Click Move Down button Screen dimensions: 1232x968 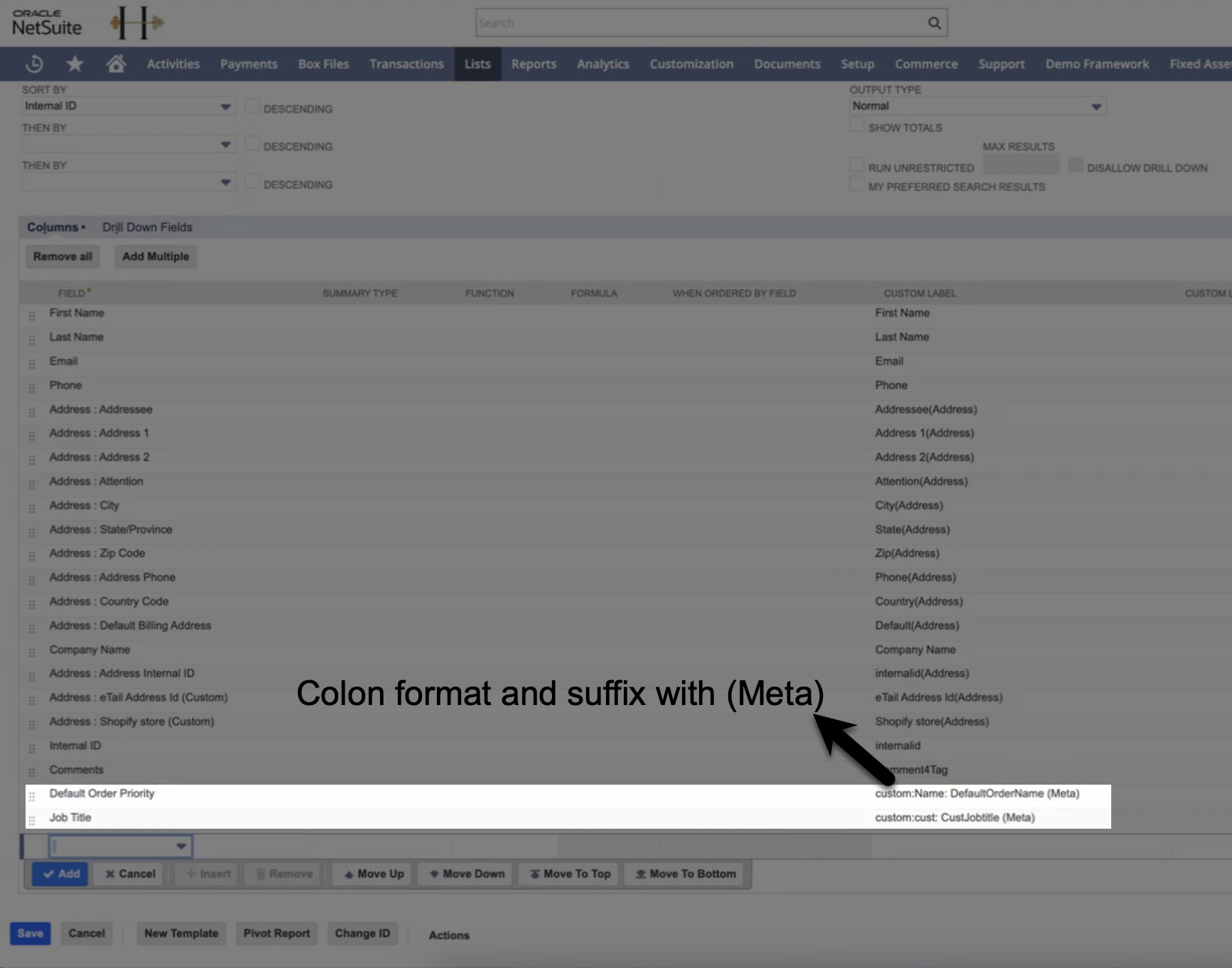(x=466, y=873)
